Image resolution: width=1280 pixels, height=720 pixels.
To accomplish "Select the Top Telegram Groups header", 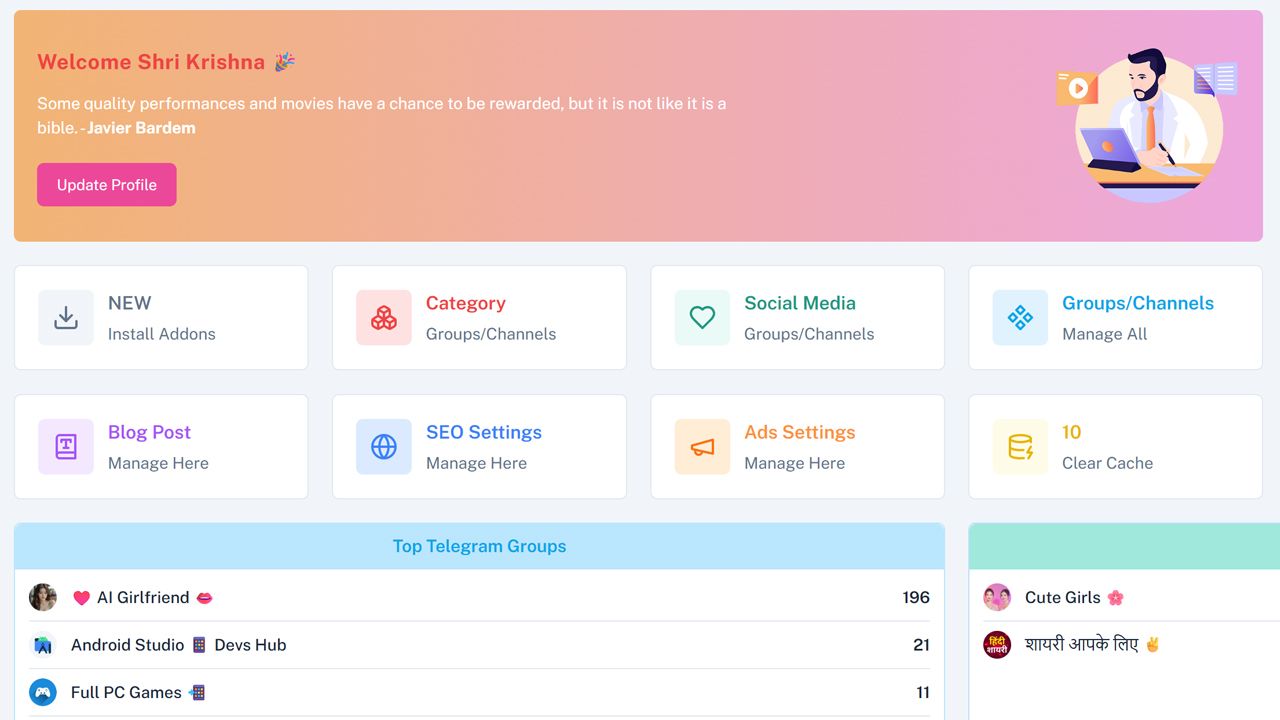I will point(479,546).
